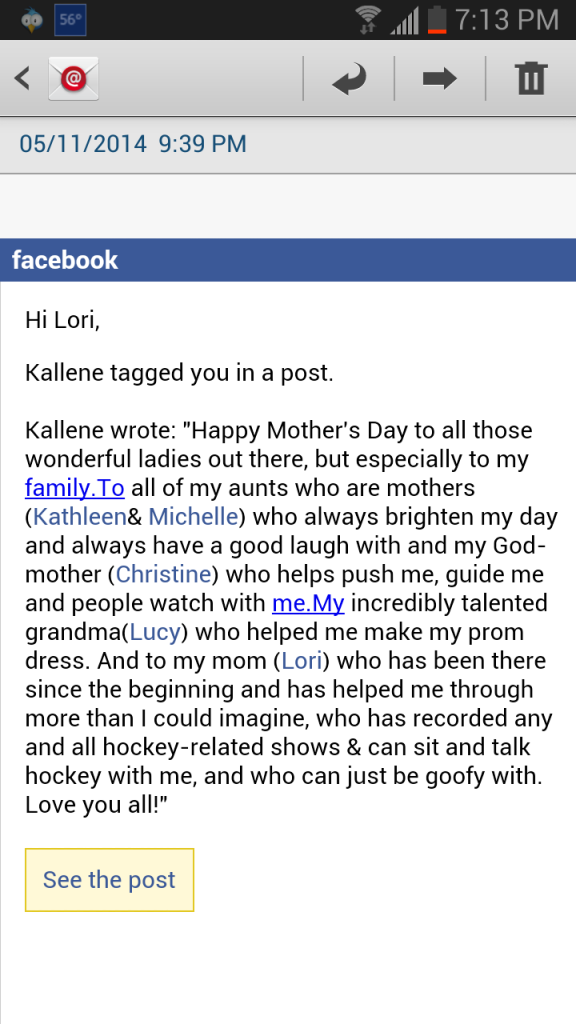
Task: Delete email using trash icon
Action: pos(531,79)
